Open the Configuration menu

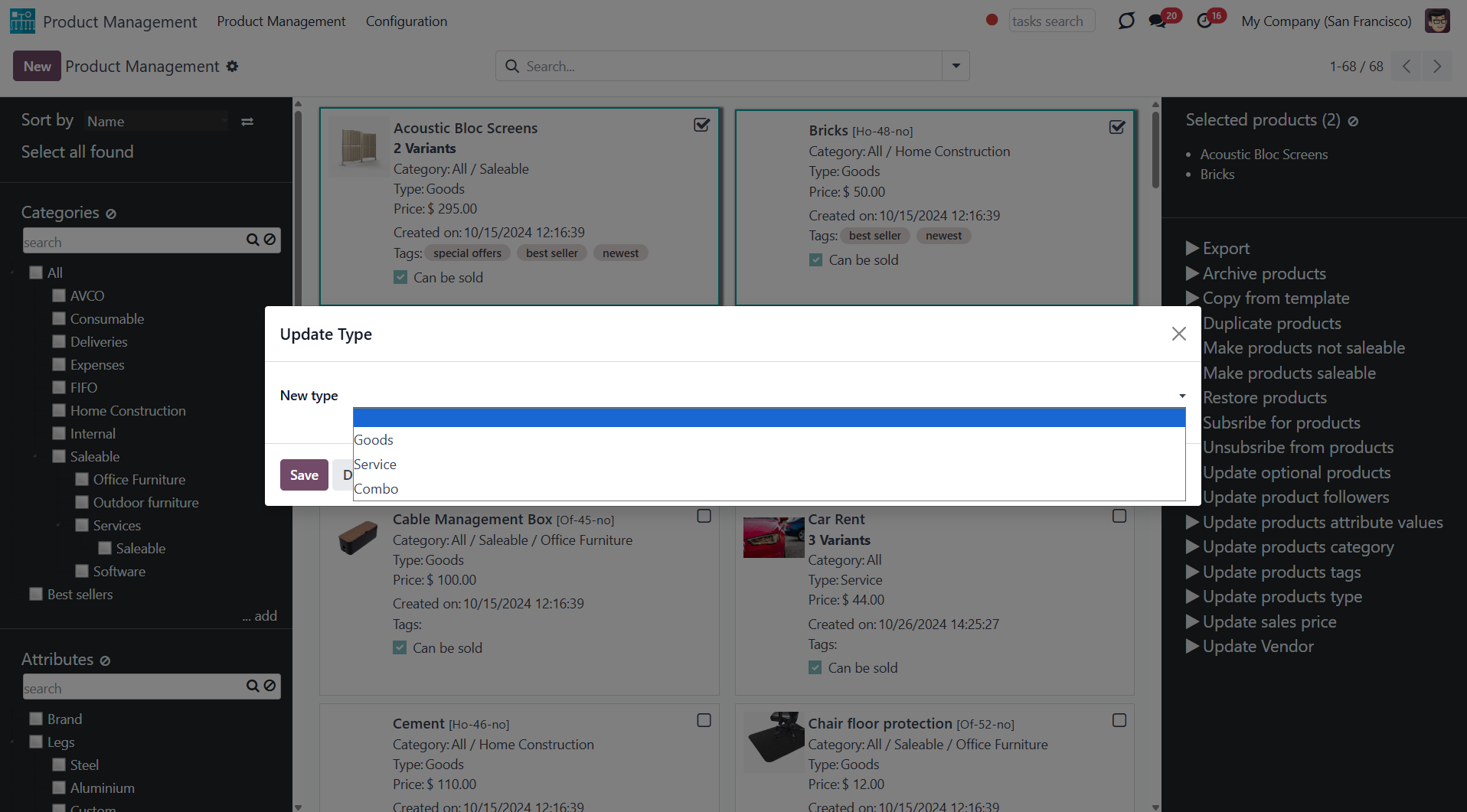tap(407, 21)
